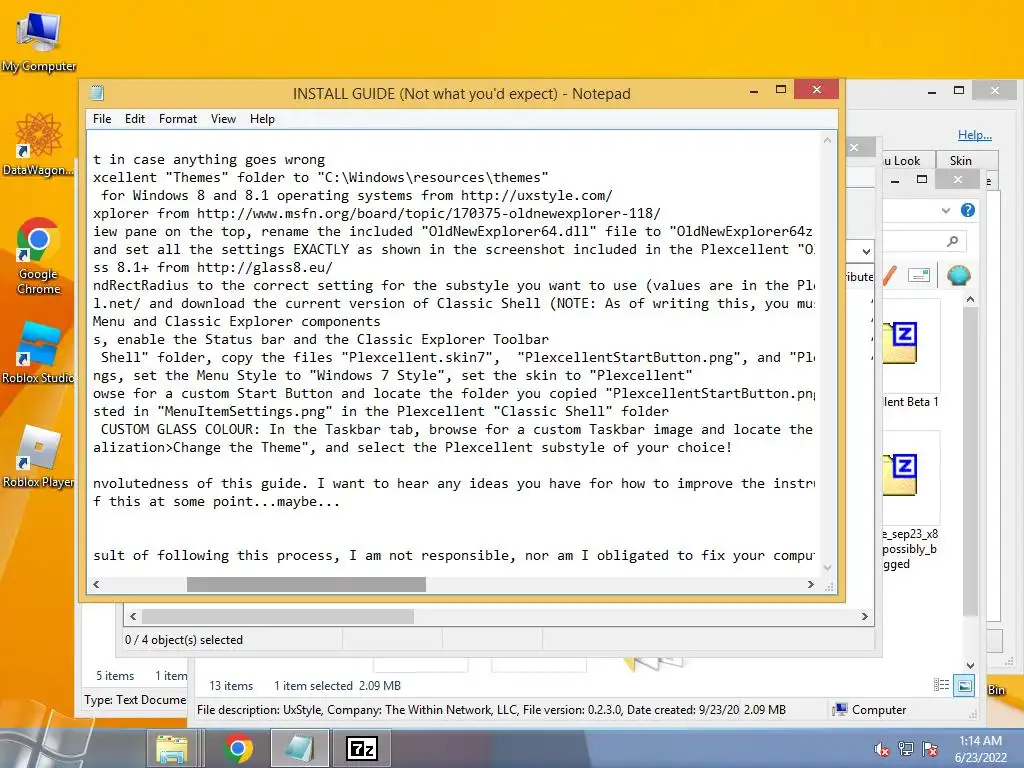Open File Explorer from the taskbar
Image resolution: width=1024 pixels, height=768 pixels.
172,748
